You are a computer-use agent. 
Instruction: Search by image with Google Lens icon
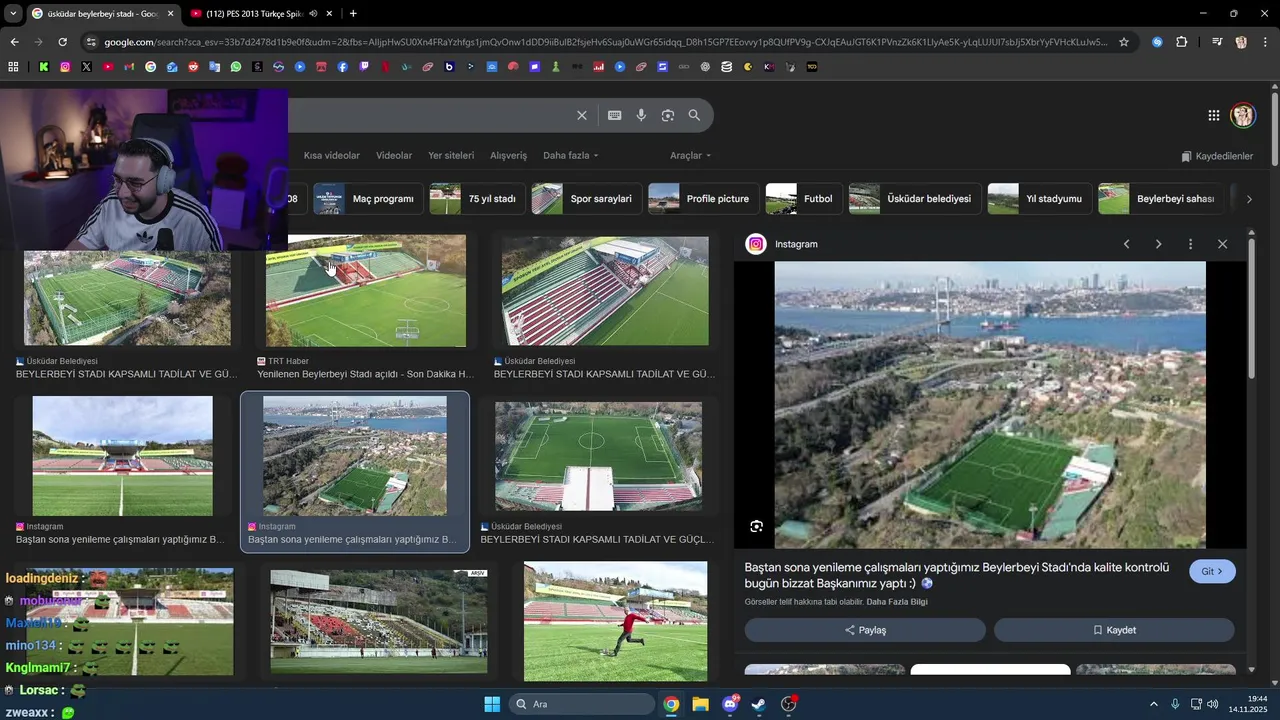668,115
